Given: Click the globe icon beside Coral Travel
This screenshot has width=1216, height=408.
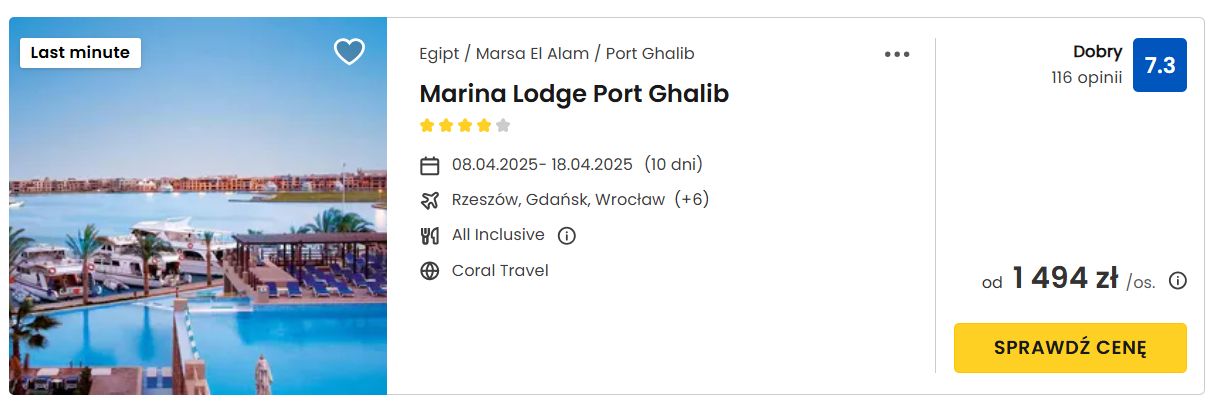Looking at the screenshot, I should [430, 271].
